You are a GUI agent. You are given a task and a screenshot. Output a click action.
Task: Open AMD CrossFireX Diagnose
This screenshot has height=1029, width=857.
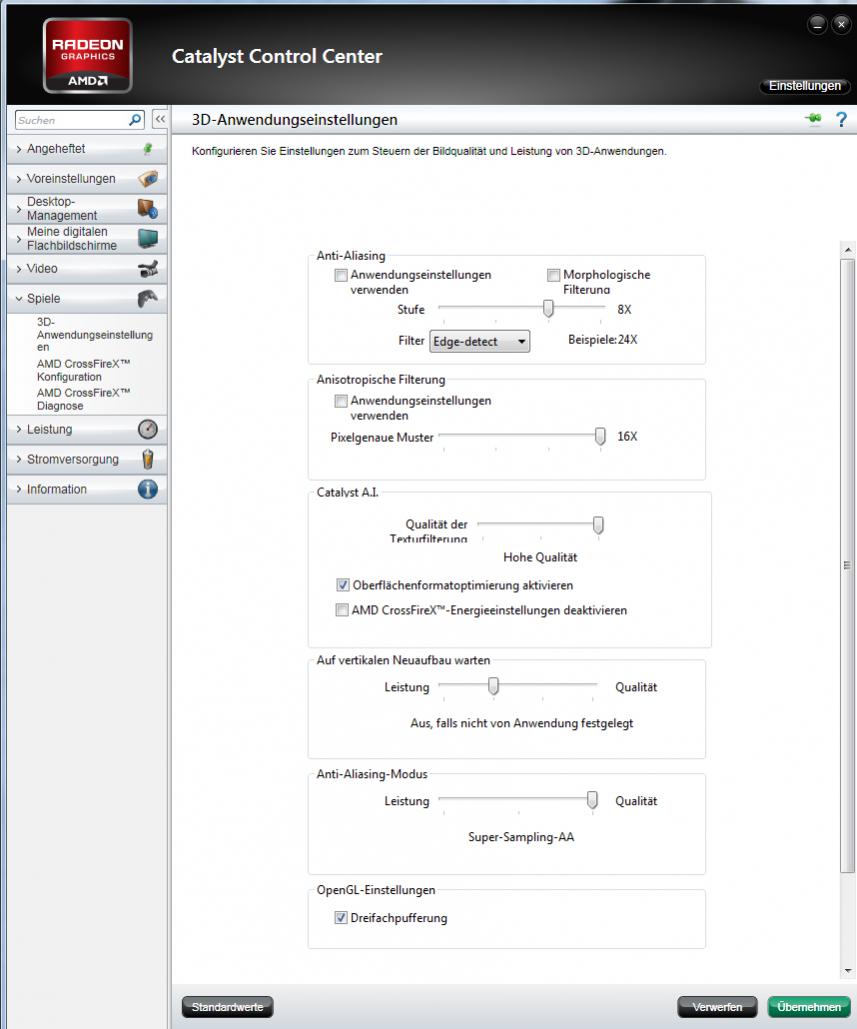(x=83, y=399)
